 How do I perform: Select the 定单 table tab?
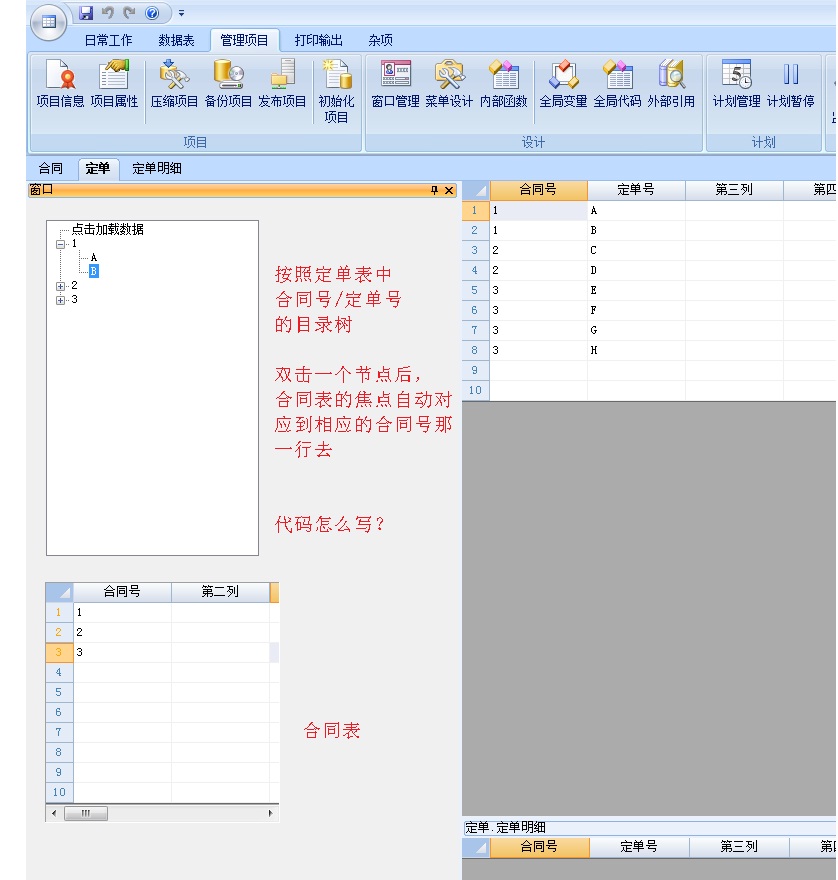(98, 168)
